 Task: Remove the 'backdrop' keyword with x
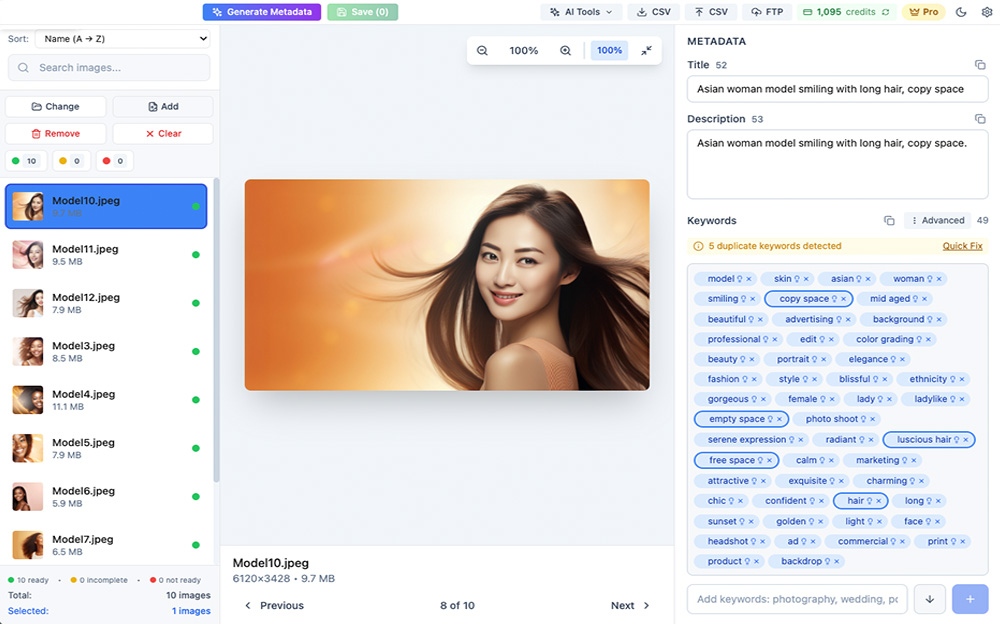coord(836,561)
